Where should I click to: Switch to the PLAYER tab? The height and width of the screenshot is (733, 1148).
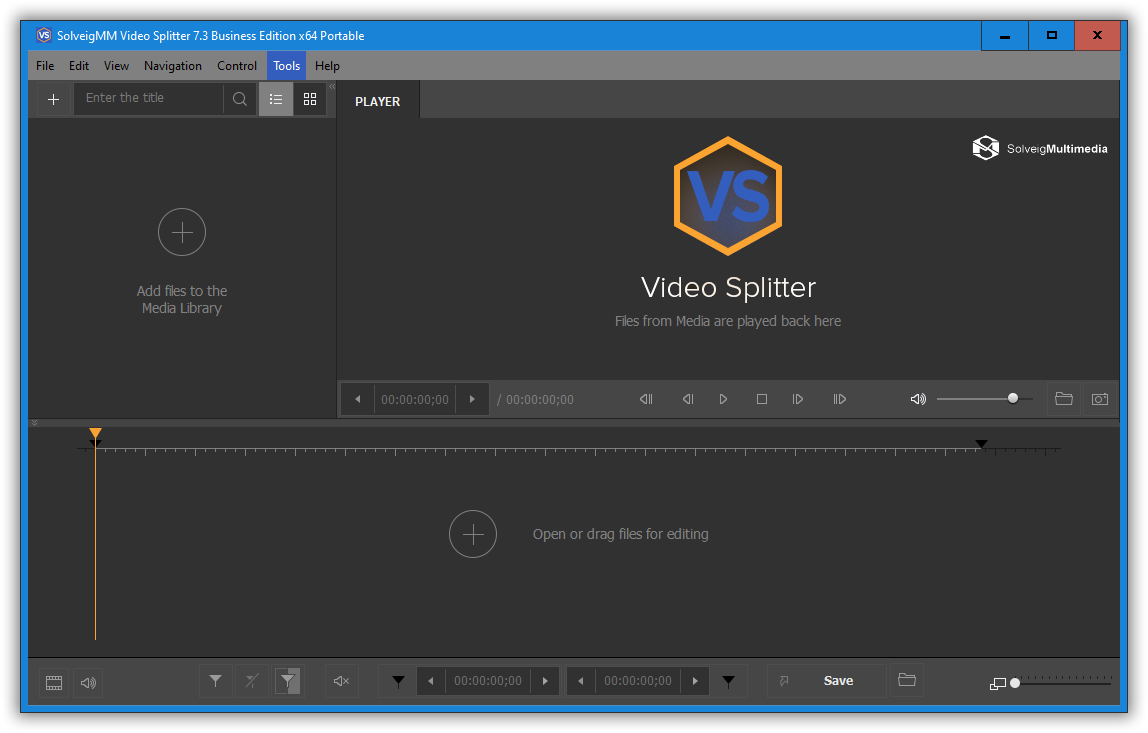[378, 102]
